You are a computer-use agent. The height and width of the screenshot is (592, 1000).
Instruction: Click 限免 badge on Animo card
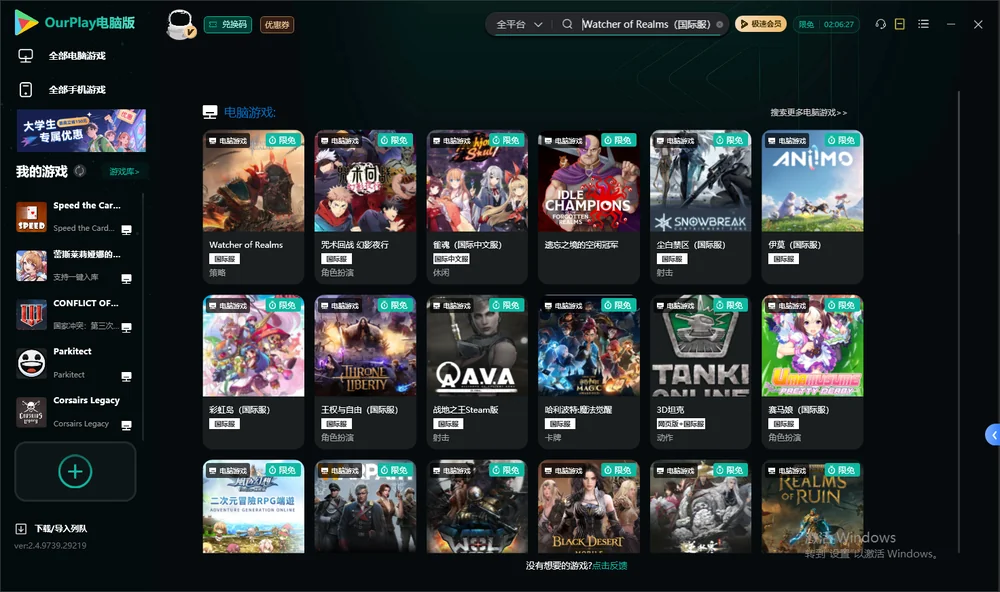841,140
